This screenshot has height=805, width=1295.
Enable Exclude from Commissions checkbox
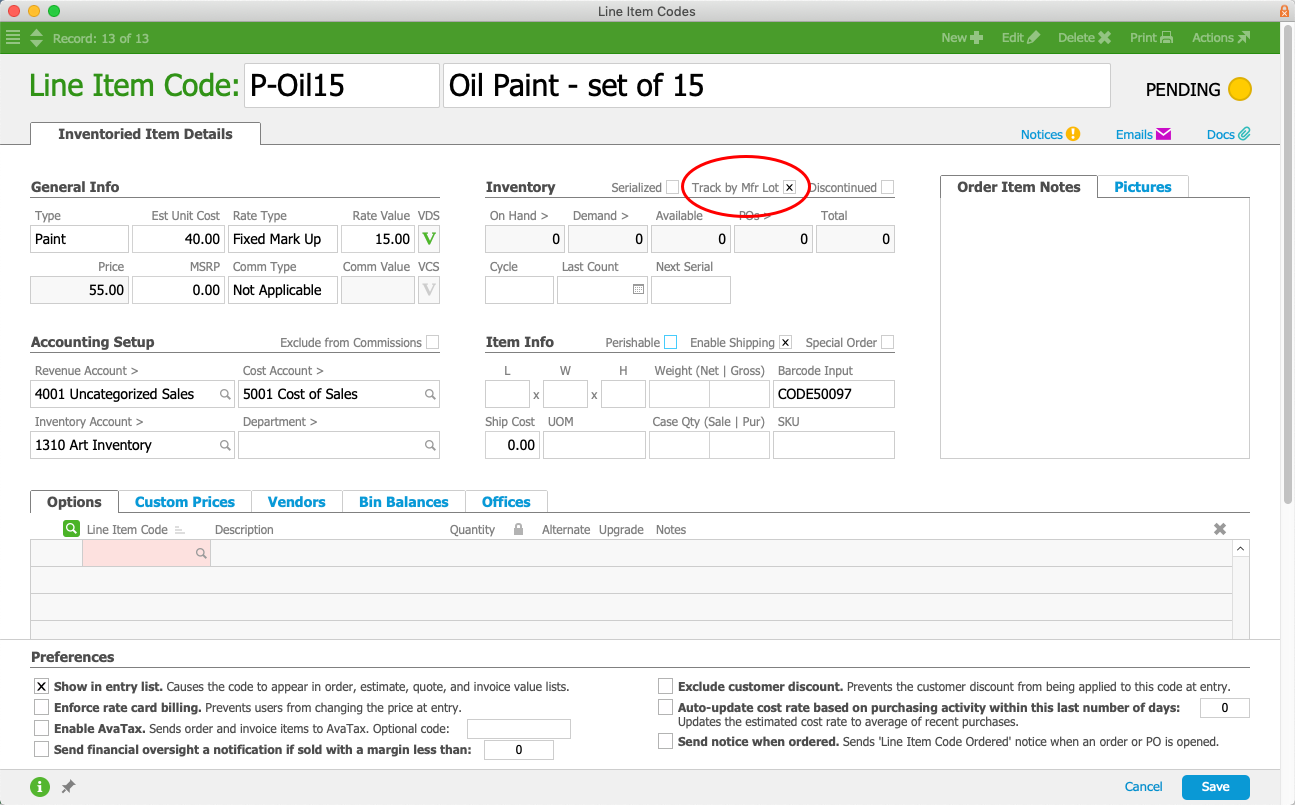[x=432, y=342]
